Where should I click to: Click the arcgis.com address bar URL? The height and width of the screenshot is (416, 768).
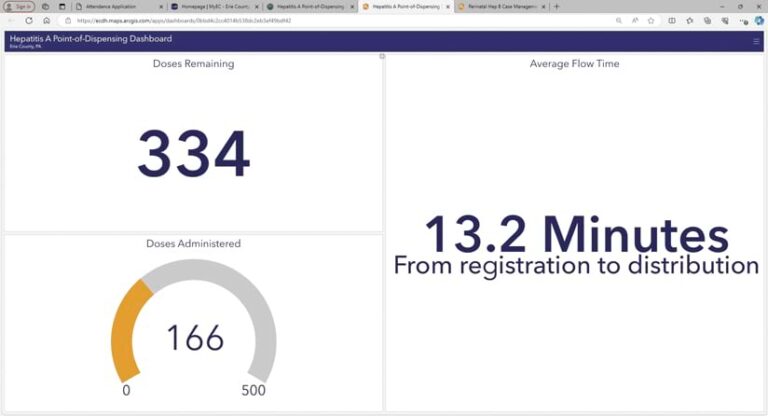pyautogui.click(x=184, y=21)
